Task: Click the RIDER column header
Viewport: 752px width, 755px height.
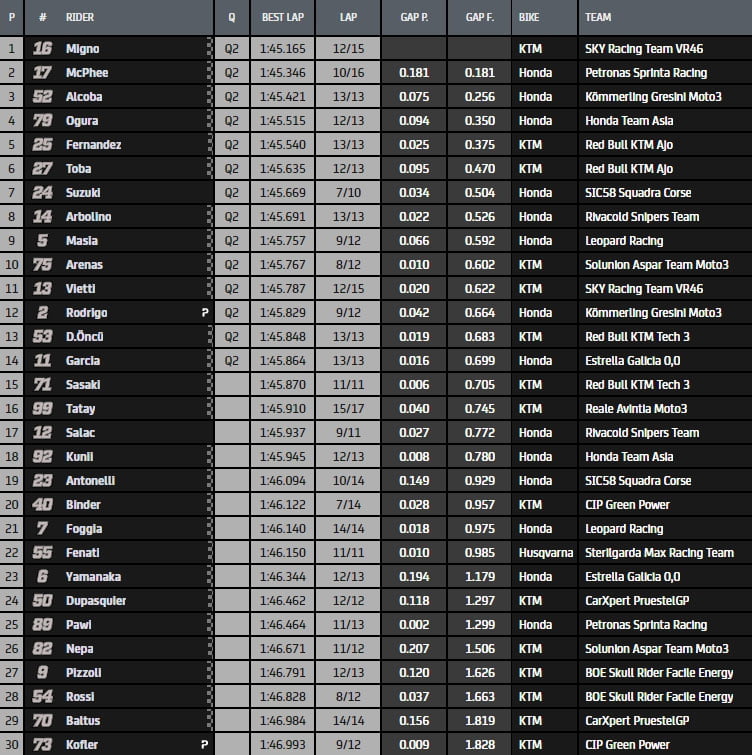Action: [x=79, y=17]
